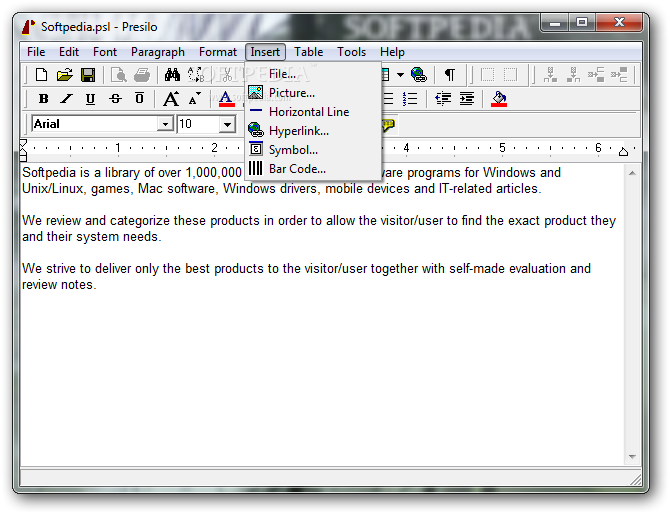Screen dimensions: 670x514
Task: Click the Replace A-to-B icon
Action: pyautogui.click(x=196, y=75)
